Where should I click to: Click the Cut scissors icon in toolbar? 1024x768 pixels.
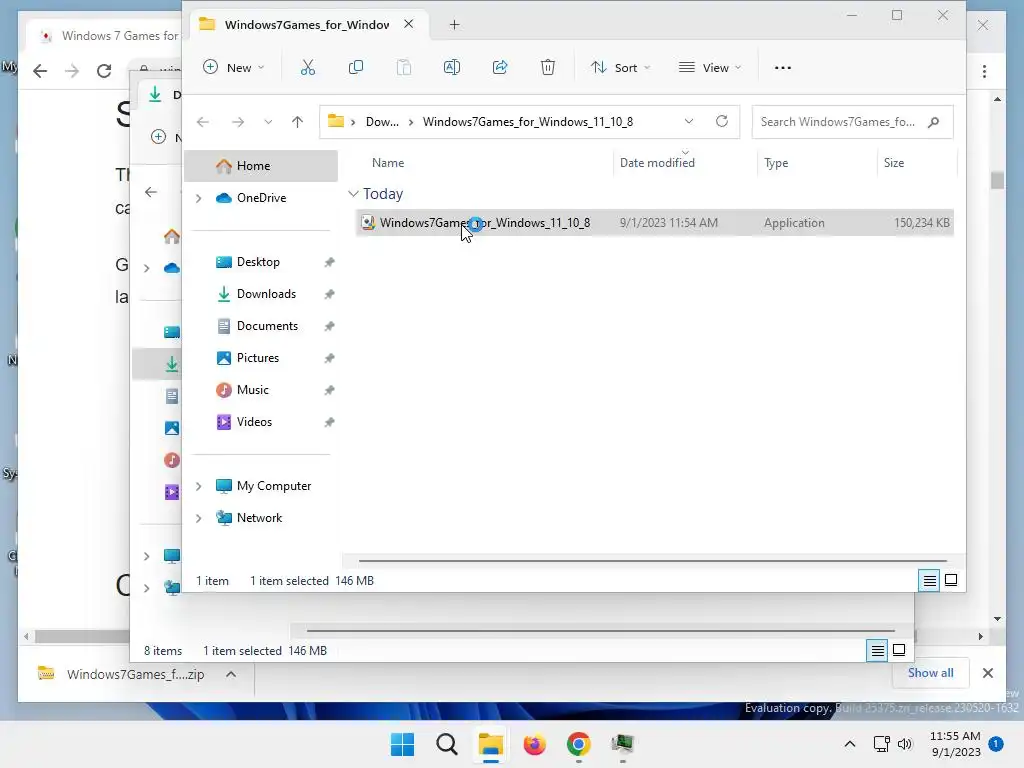[308, 67]
